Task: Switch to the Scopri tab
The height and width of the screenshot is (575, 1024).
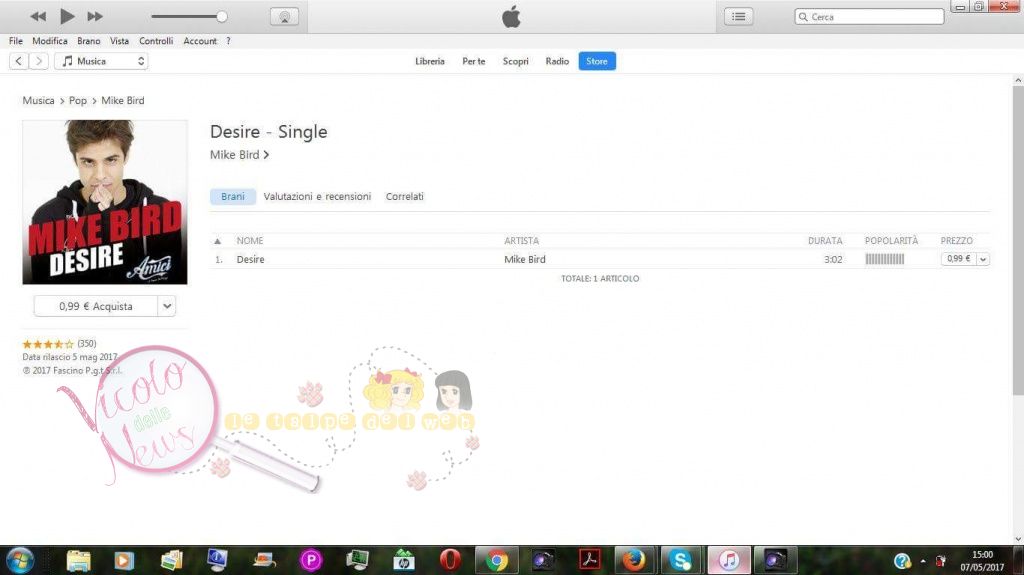Action: [515, 61]
